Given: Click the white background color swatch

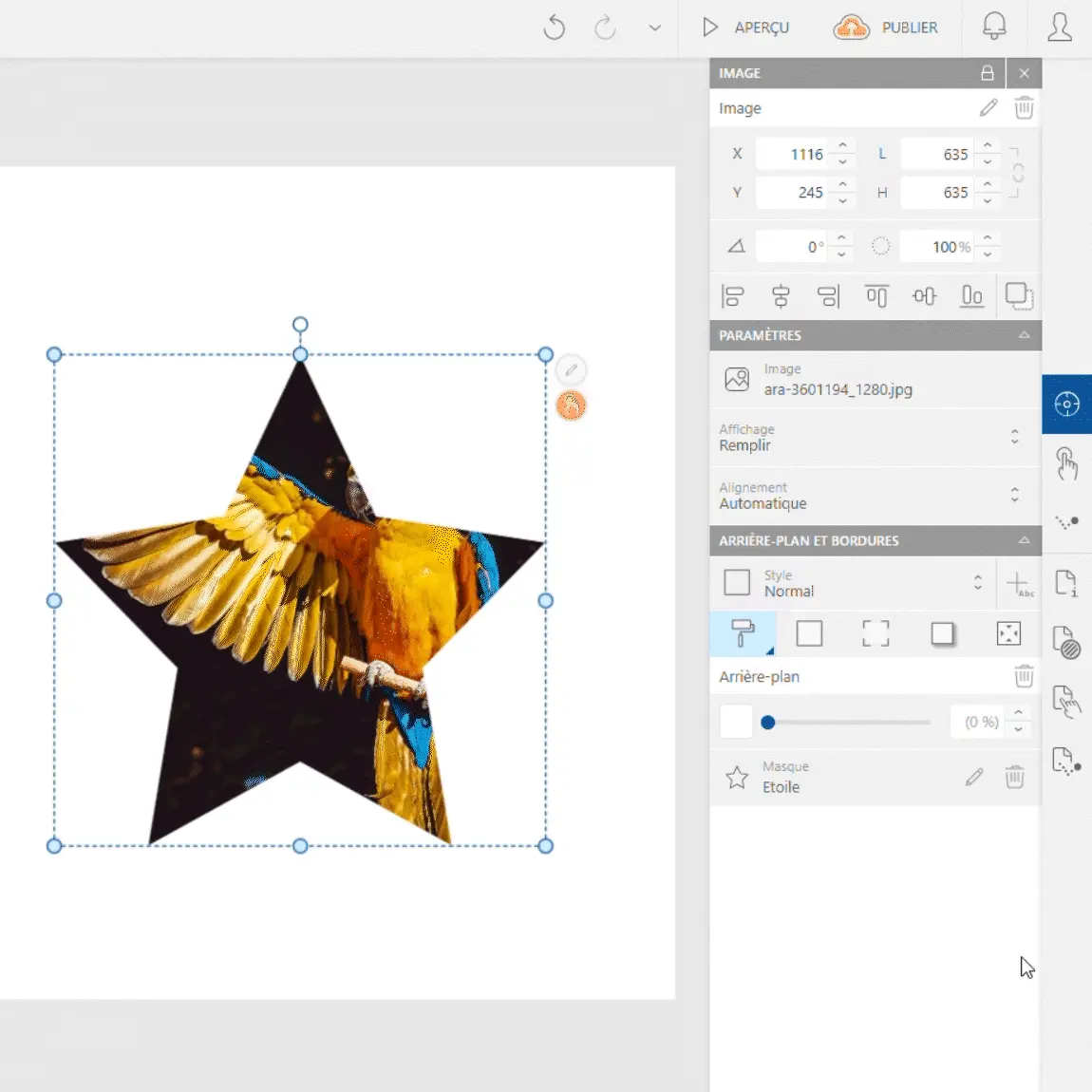Looking at the screenshot, I should click(736, 722).
